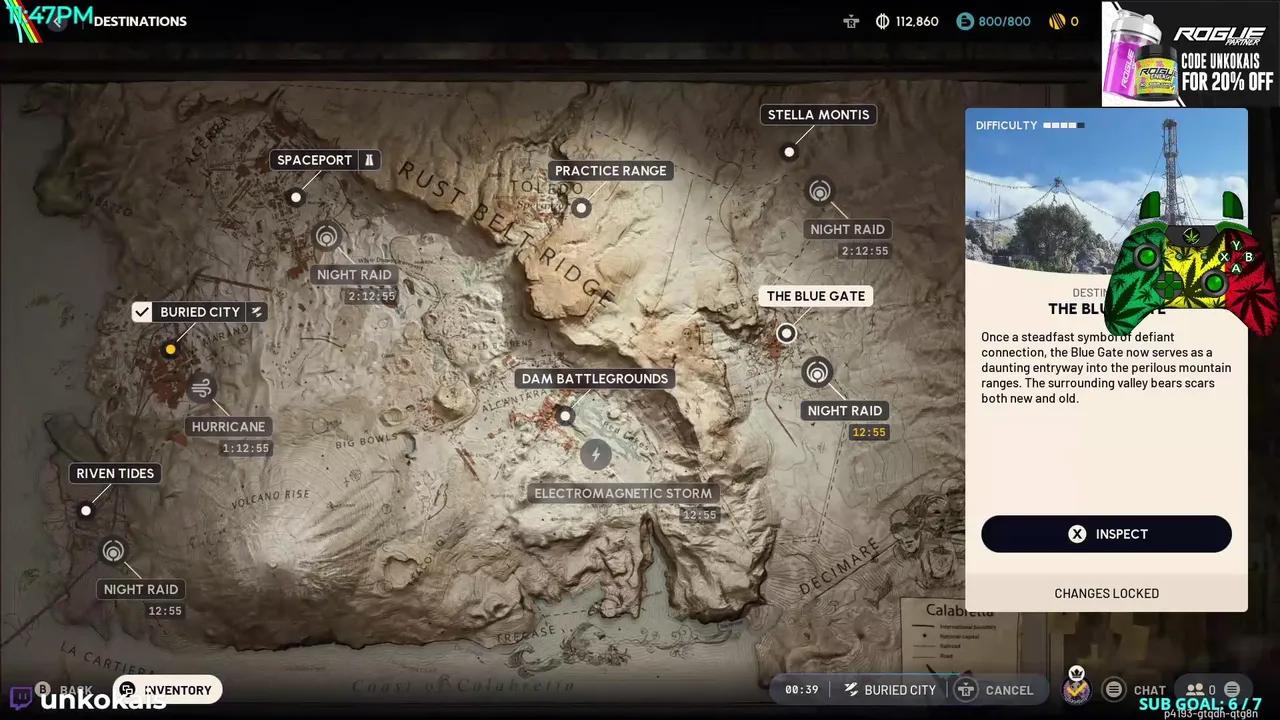
Task: Click the gold feather currency icon
Action: (1056, 21)
